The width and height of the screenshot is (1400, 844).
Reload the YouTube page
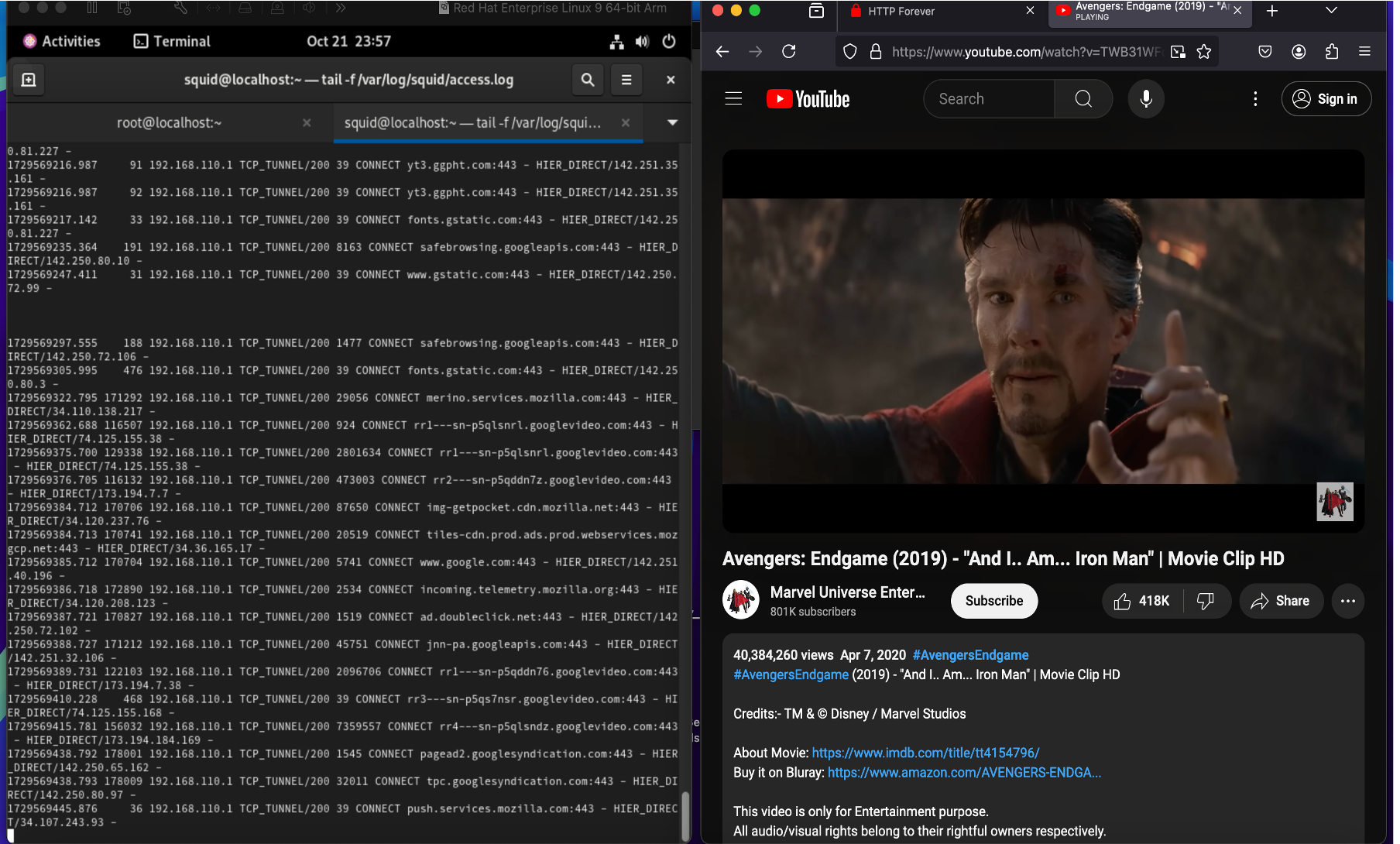789,52
